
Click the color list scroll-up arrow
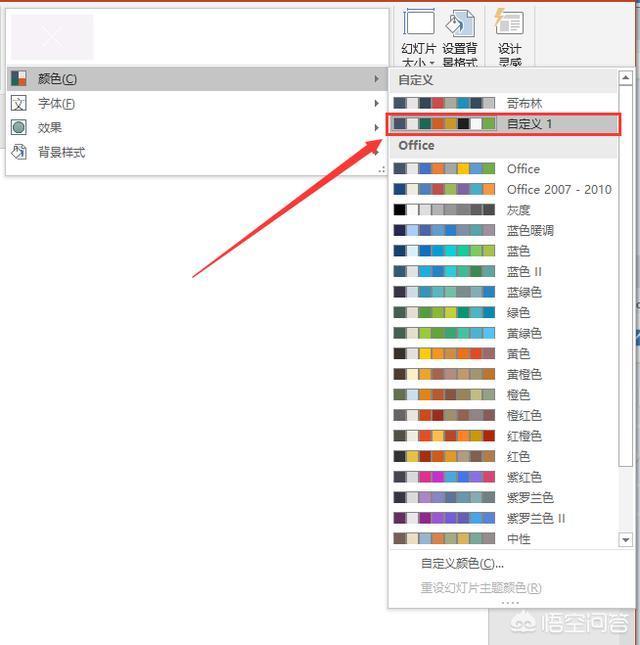626,77
